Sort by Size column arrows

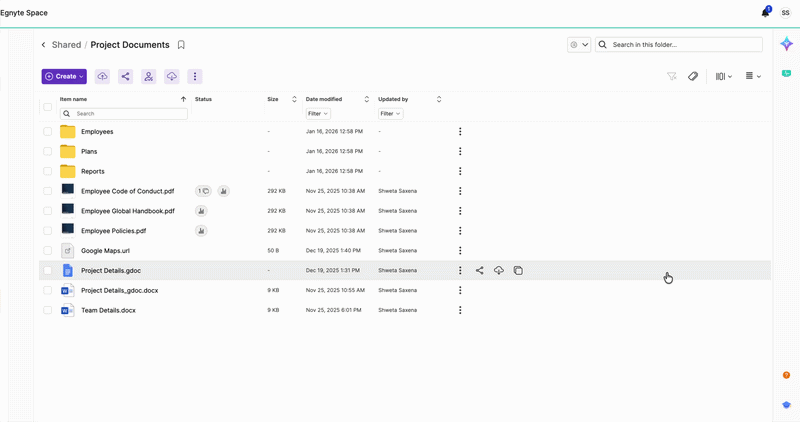pos(294,100)
